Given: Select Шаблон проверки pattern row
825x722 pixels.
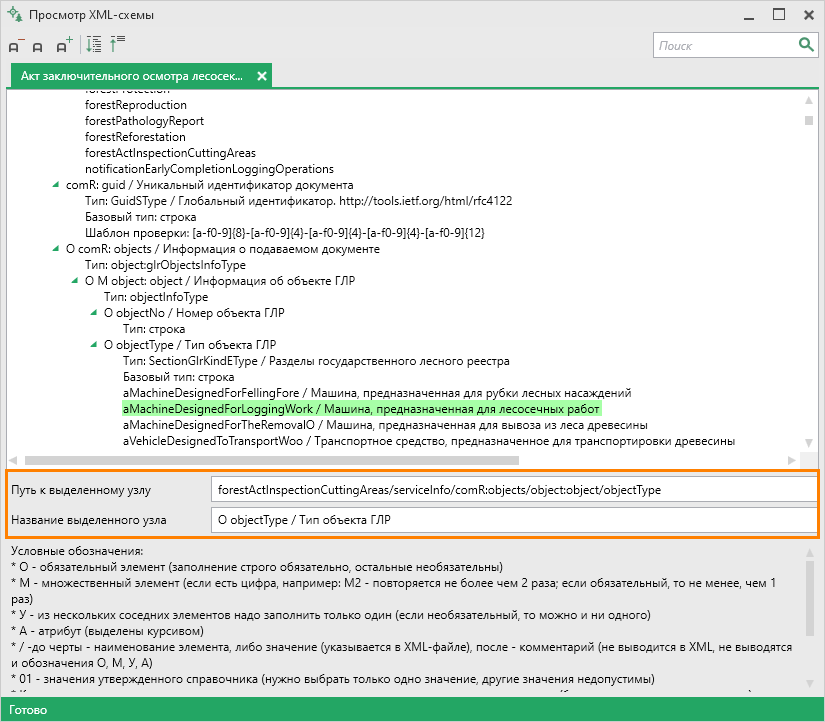Looking at the screenshot, I should click(x=285, y=233).
